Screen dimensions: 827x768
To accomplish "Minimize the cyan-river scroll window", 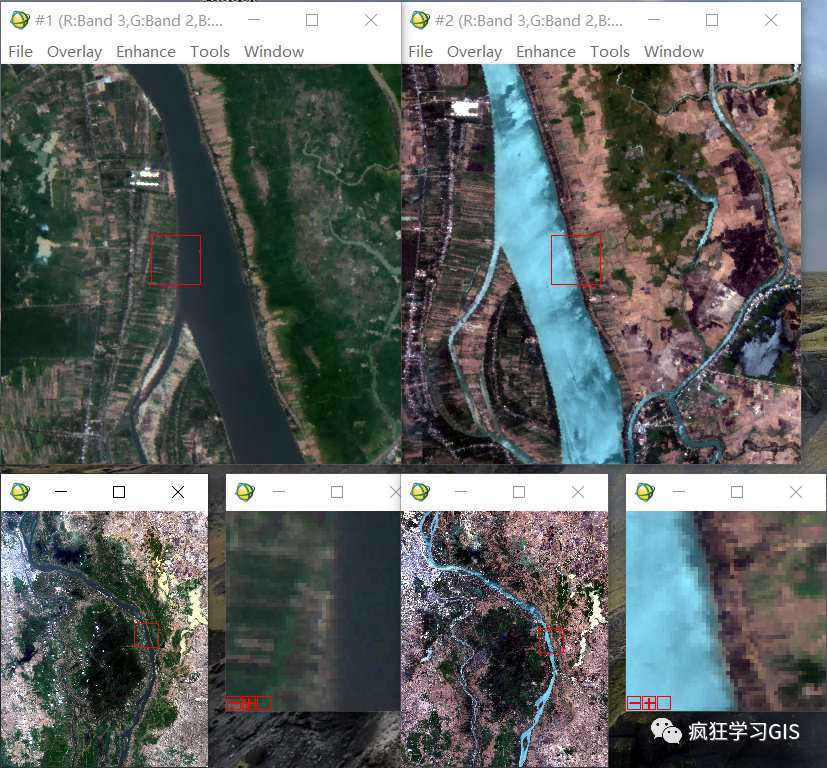I will click(461, 492).
